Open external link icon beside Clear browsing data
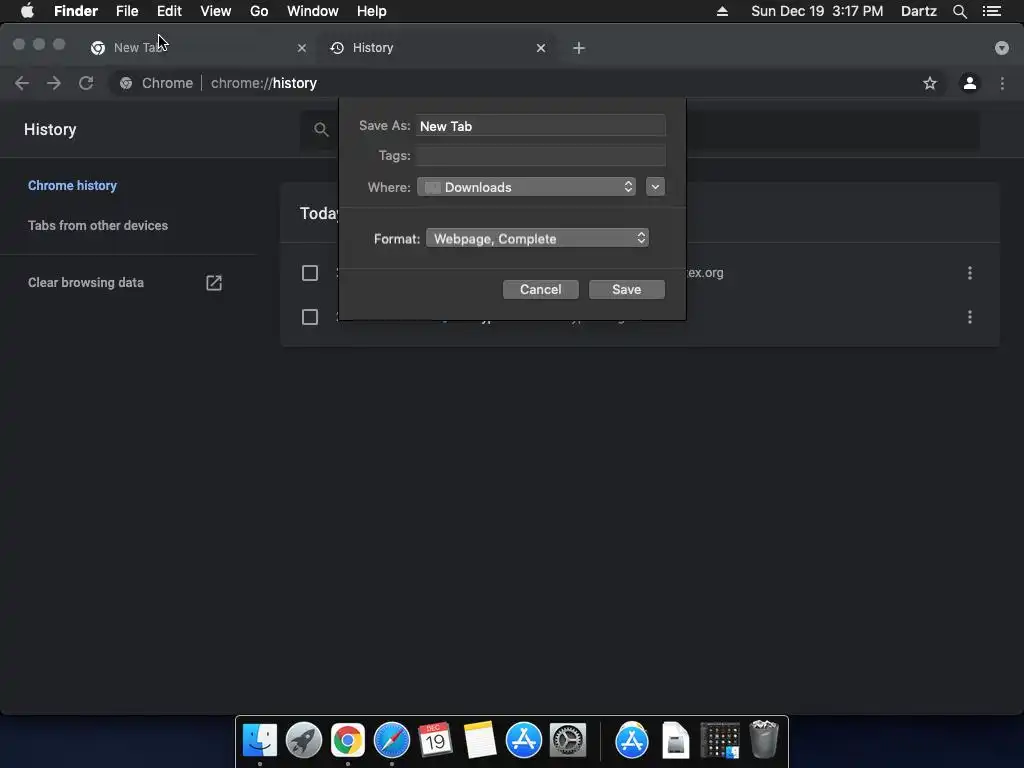The width and height of the screenshot is (1024, 768). (214, 283)
